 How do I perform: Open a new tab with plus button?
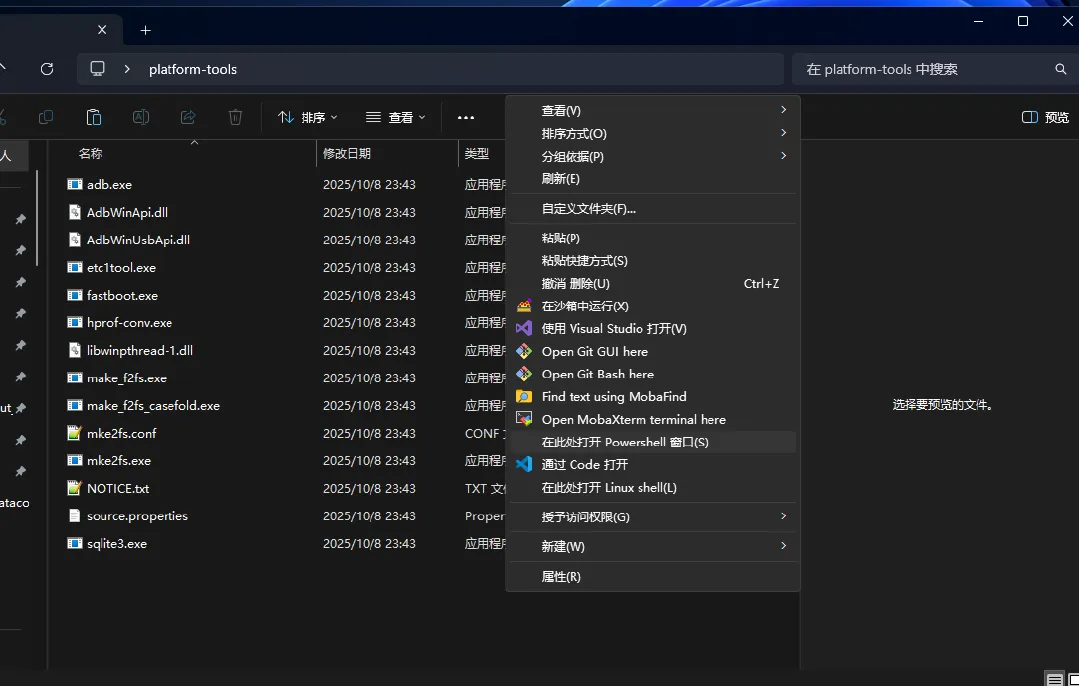(145, 30)
